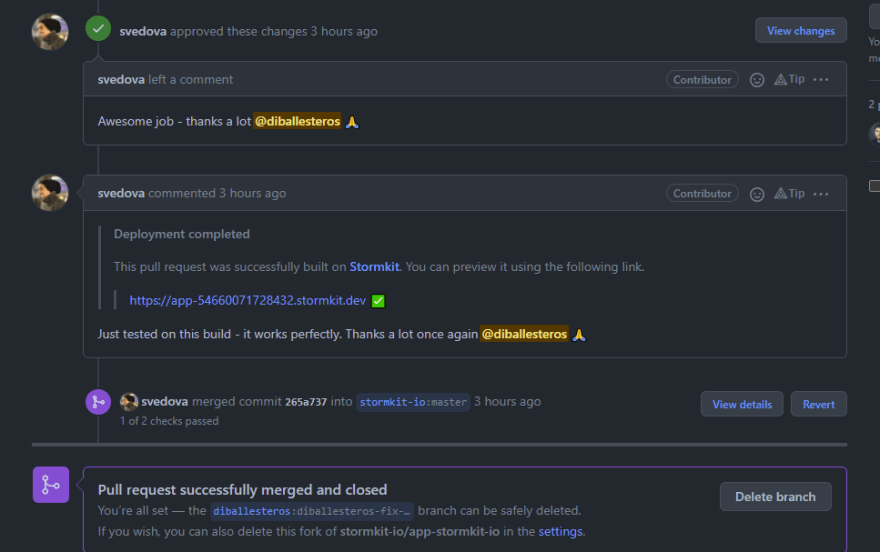The height and width of the screenshot is (552, 880).
Task: Open the three-dot menu on the deployment comment
Action: (x=821, y=194)
